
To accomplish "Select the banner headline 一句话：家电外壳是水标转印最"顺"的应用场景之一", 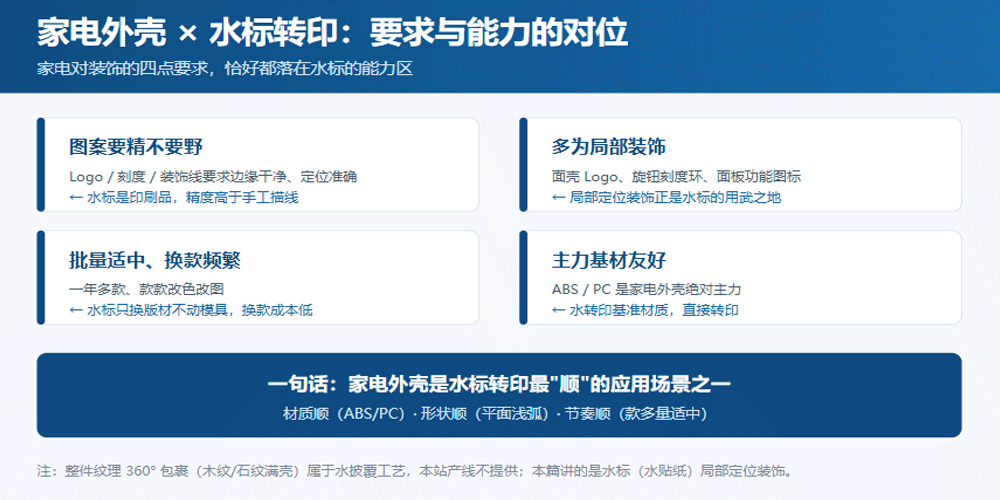I will [x=499, y=385].
